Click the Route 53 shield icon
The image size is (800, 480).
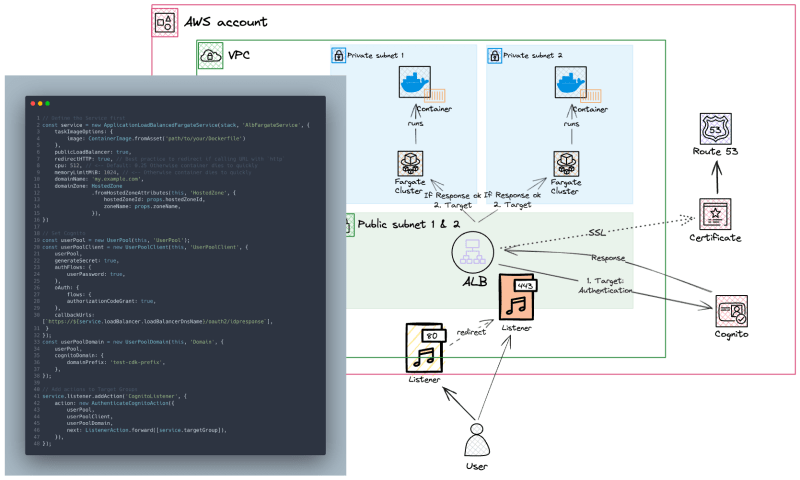(715, 129)
